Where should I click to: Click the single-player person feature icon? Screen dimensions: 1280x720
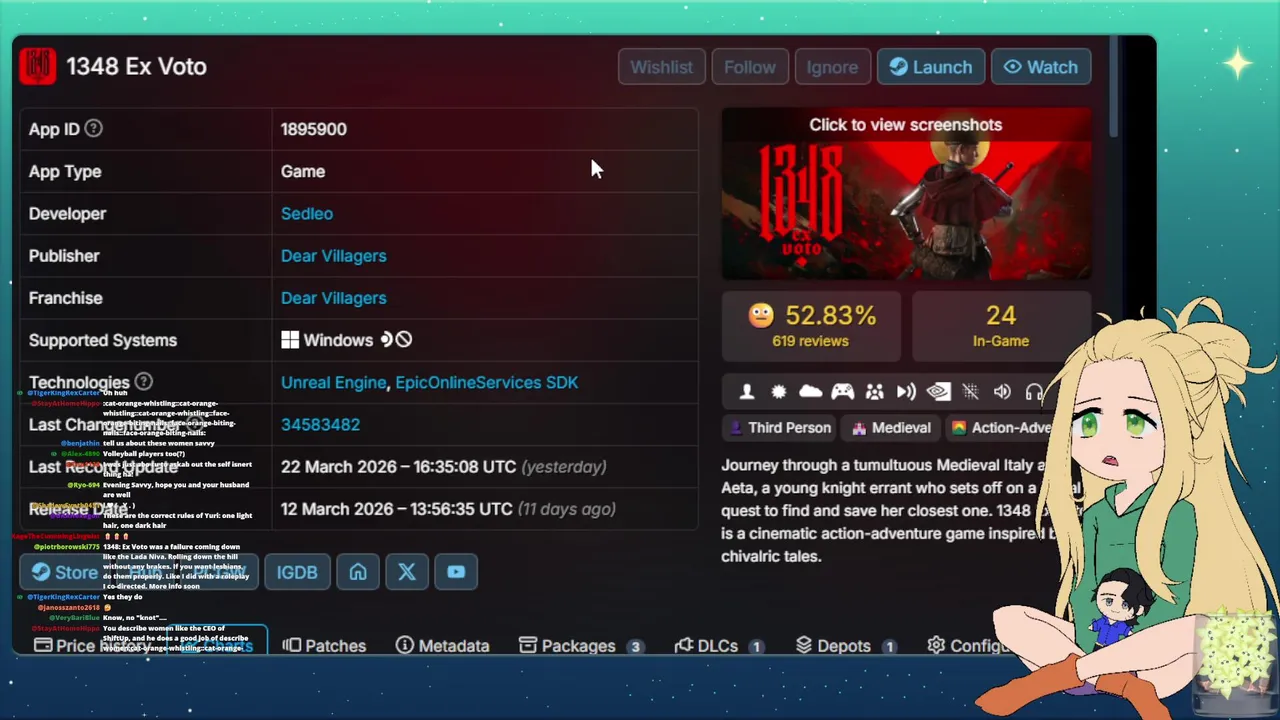click(x=747, y=392)
